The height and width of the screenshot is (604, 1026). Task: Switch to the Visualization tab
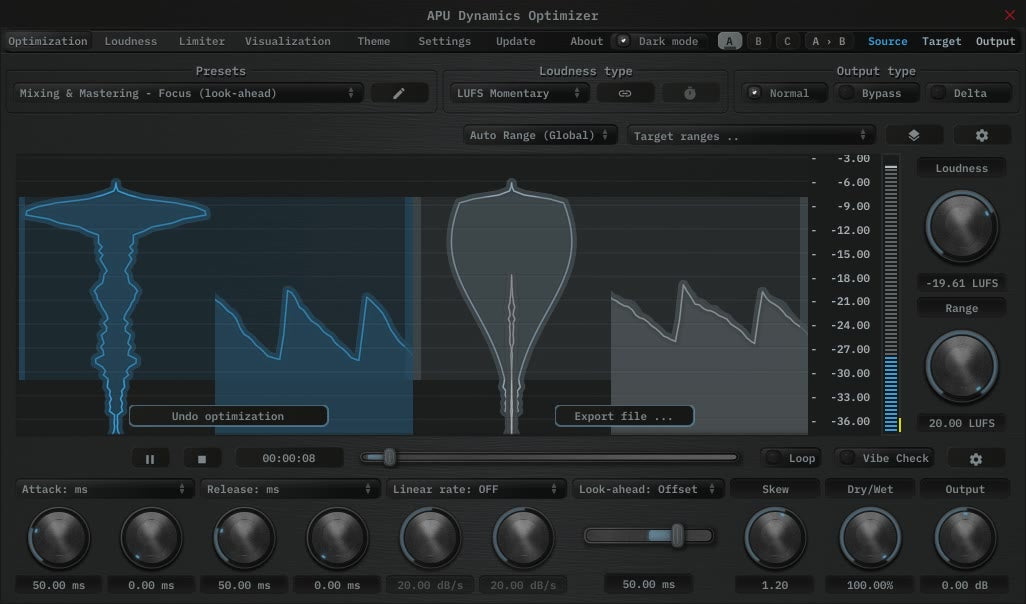coord(288,41)
